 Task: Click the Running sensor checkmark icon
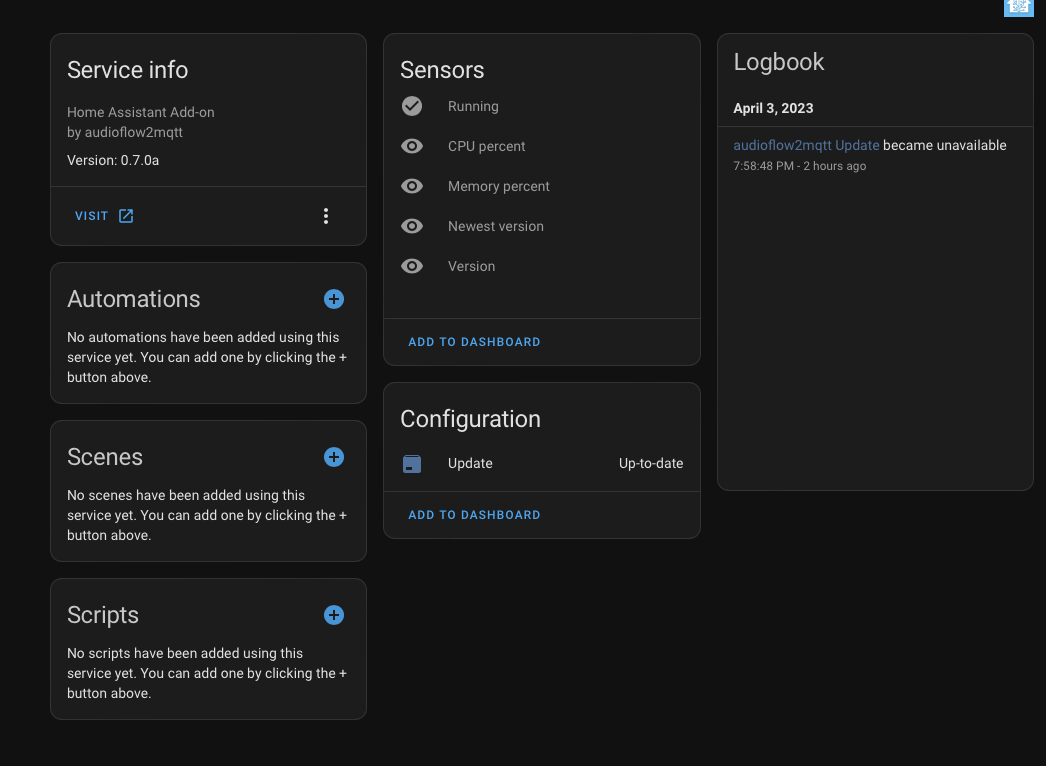pos(411,106)
